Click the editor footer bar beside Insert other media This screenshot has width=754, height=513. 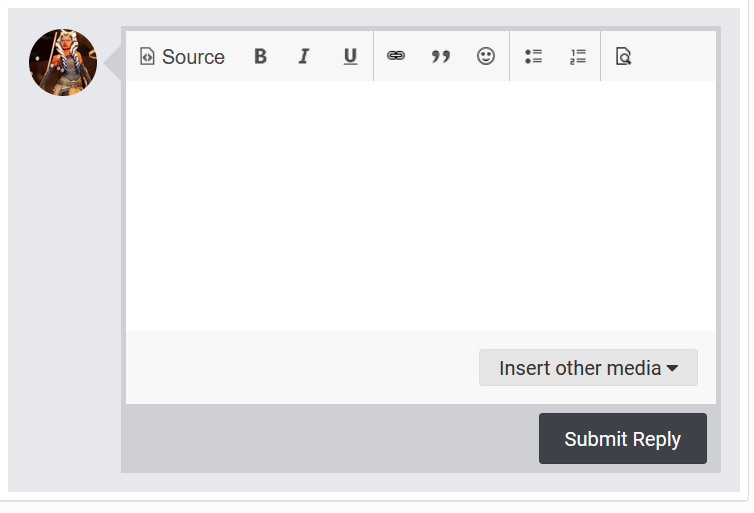[x=302, y=367]
